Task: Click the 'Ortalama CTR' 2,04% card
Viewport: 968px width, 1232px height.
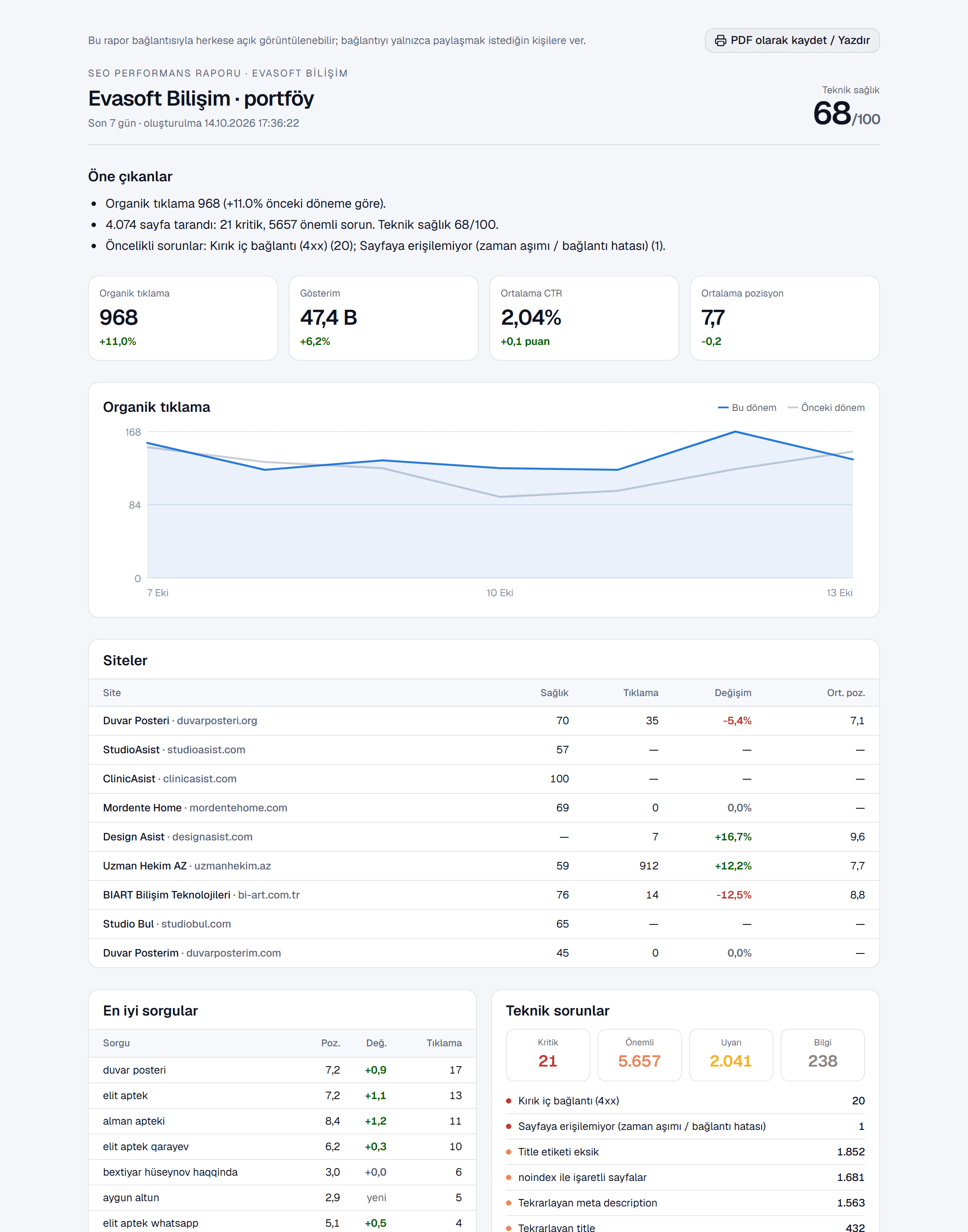Action: click(584, 318)
